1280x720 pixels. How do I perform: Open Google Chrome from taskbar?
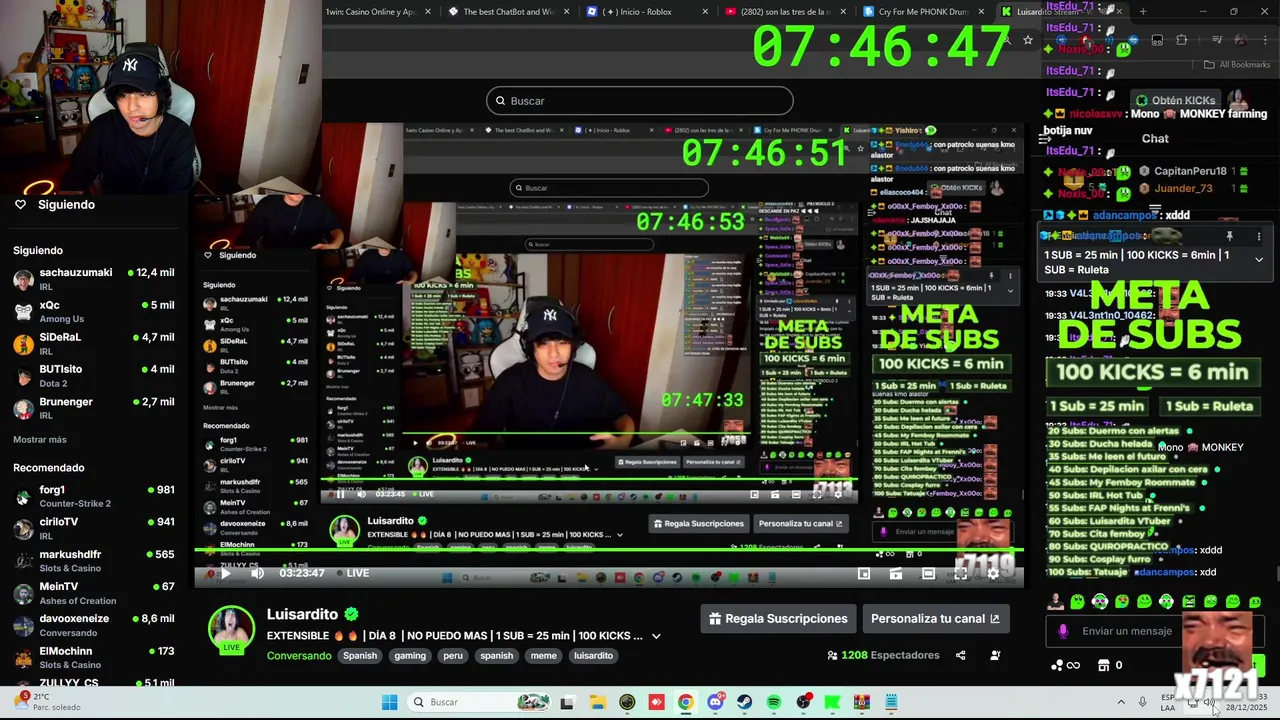[x=685, y=702]
